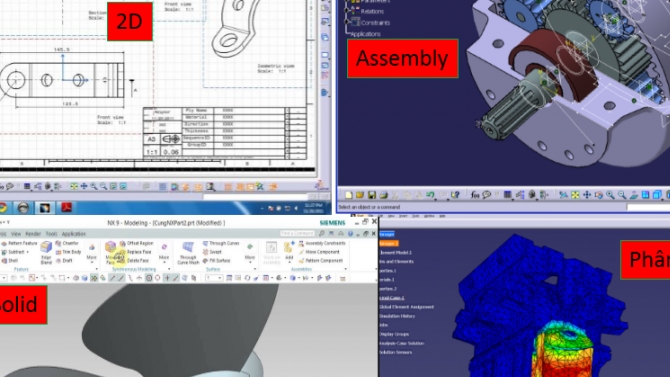
Task: Expand Synchronous Modeling group options arrow
Action: pos(169,269)
